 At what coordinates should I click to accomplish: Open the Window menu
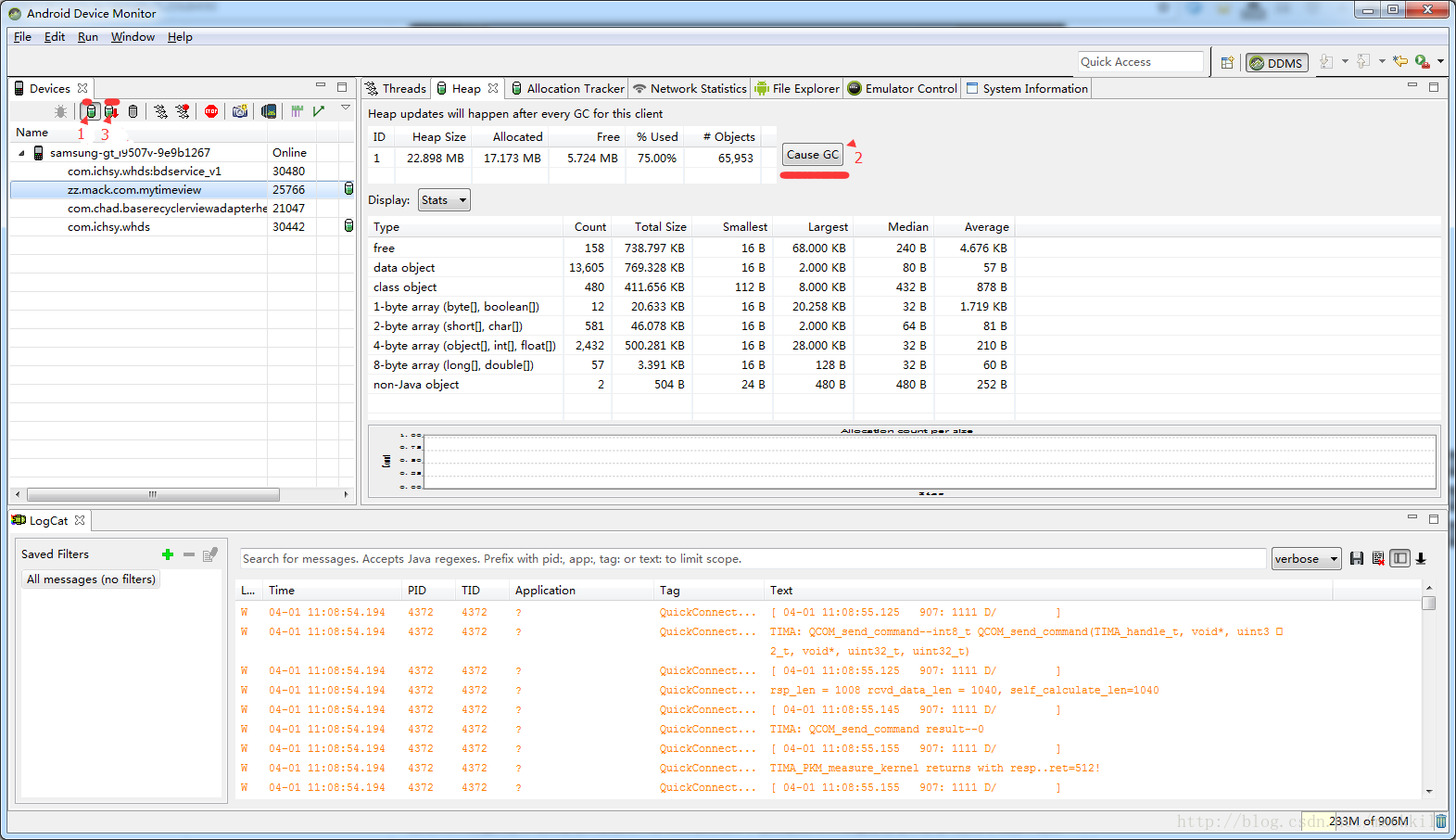coord(133,37)
